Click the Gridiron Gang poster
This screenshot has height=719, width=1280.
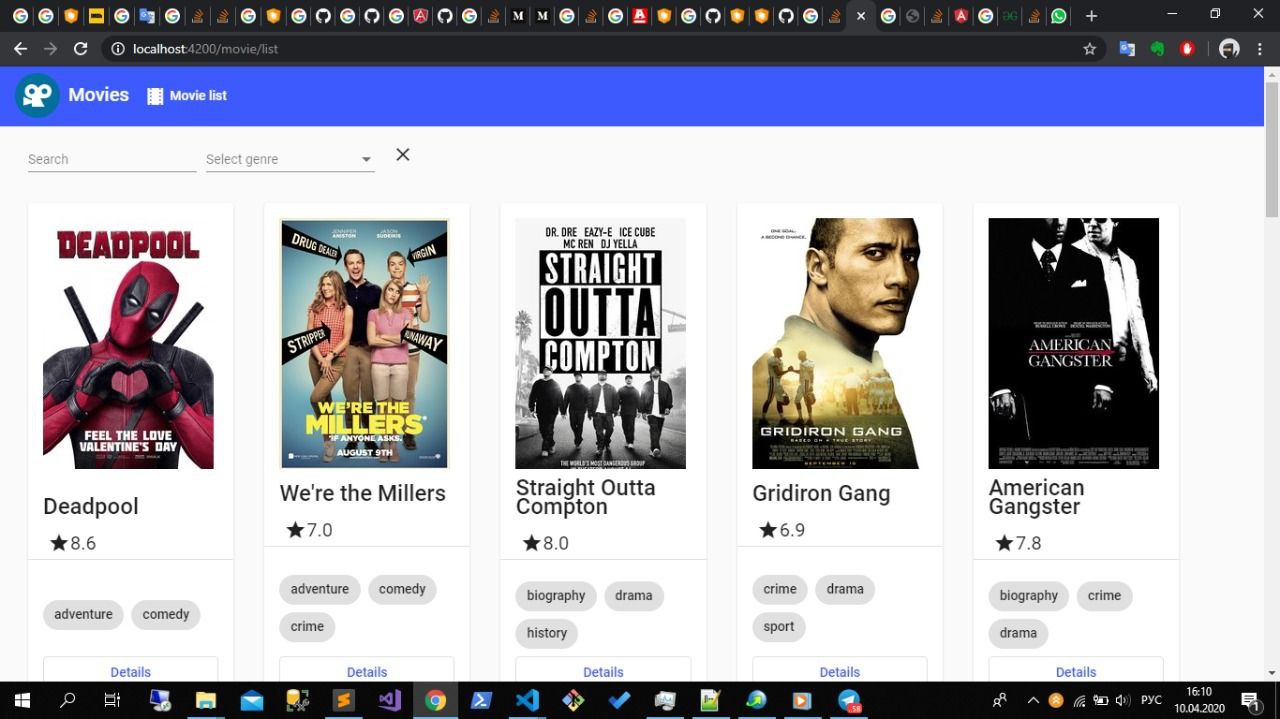pyautogui.click(x=836, y=343)
